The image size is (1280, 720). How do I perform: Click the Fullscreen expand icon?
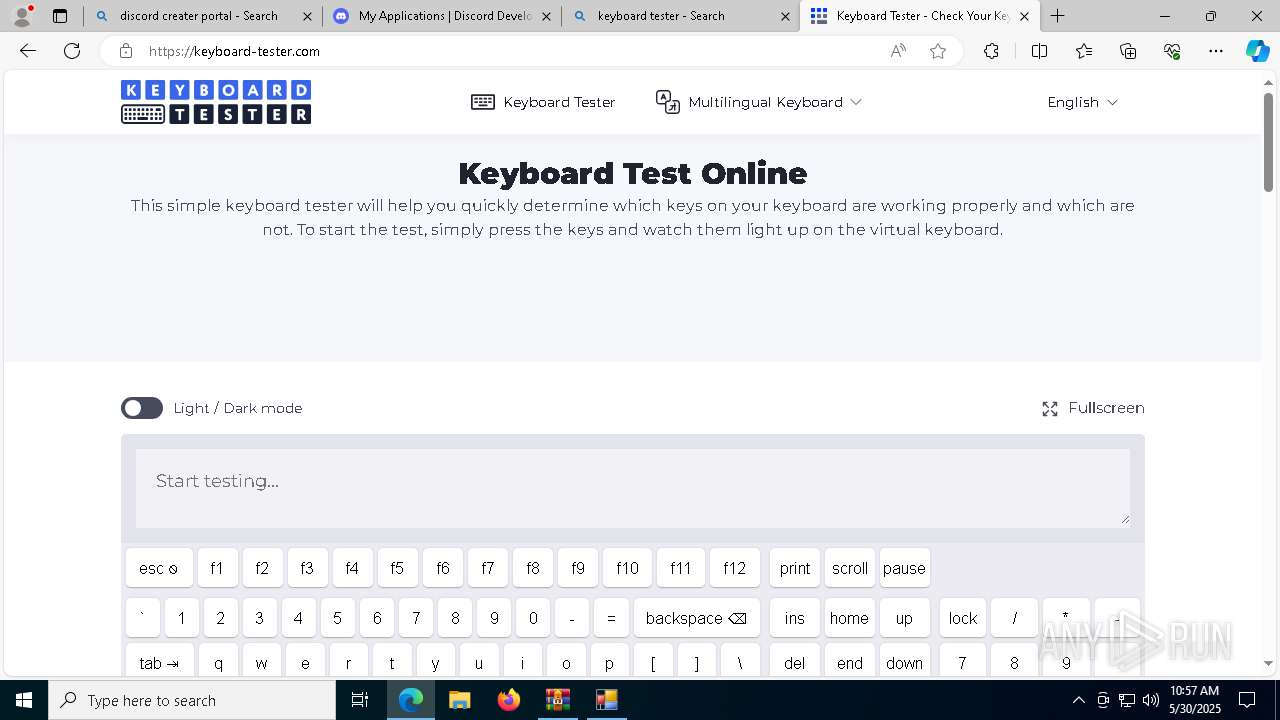[x=1050, y=409]
